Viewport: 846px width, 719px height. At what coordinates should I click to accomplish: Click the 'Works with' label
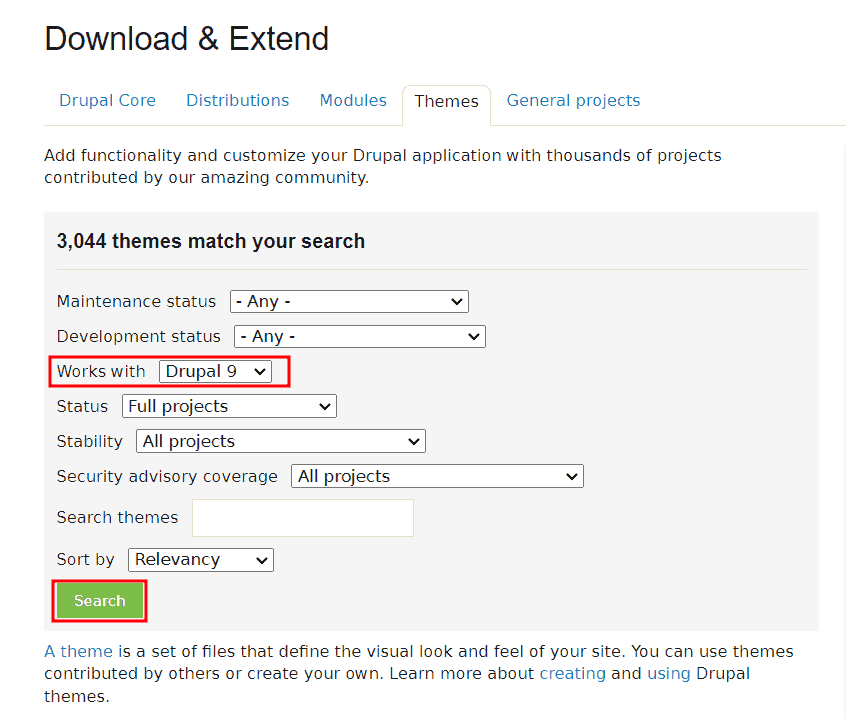(x=101, y=372)
